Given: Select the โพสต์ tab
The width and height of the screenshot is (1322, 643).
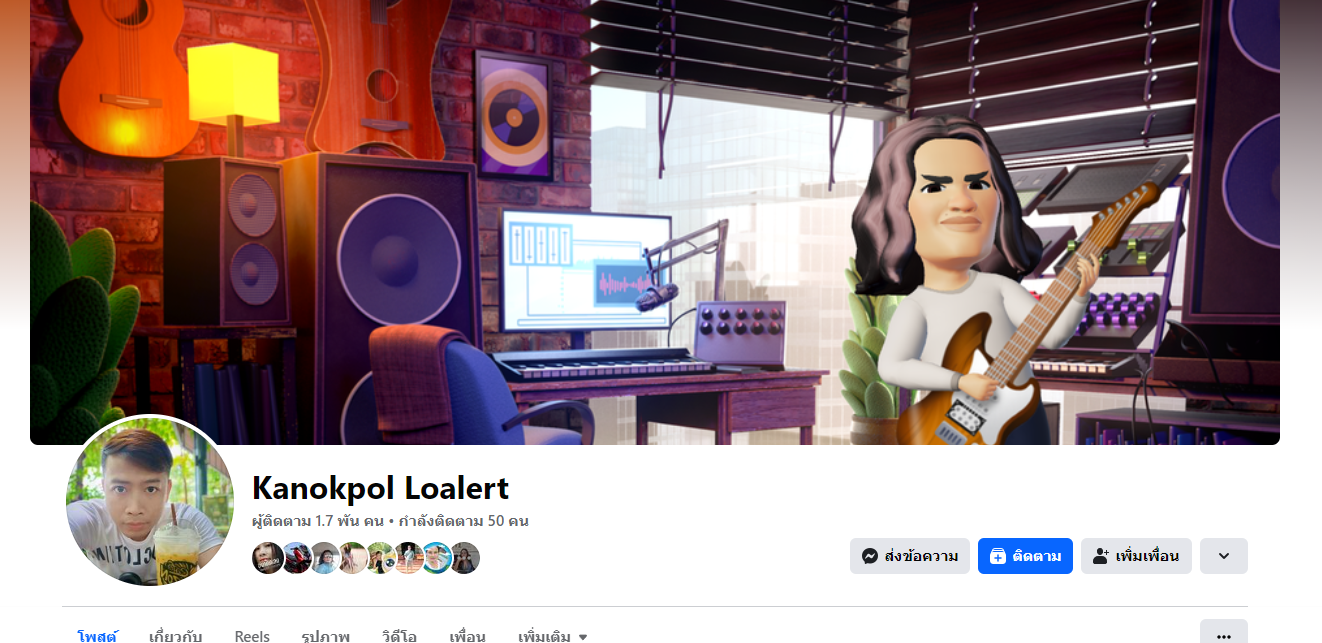Looking at the screenshot, I should click(x=97, y=636).
